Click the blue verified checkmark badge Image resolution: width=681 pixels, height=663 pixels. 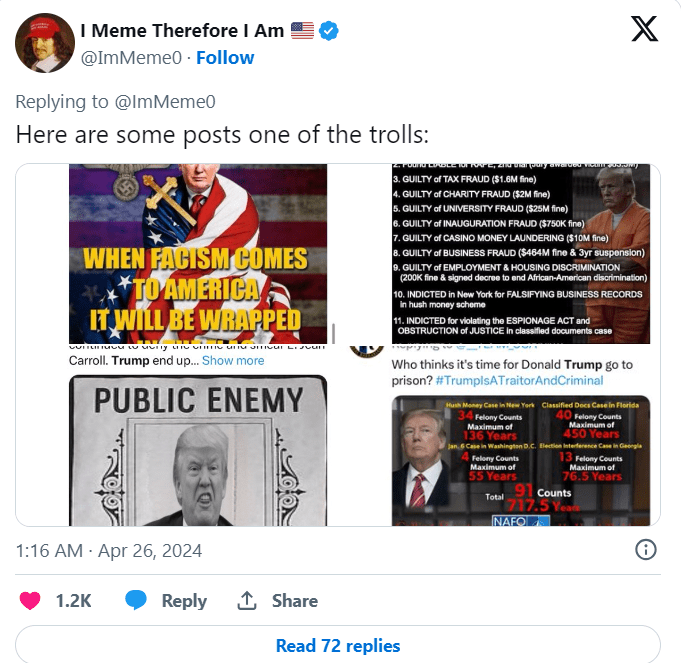[329, 31]
